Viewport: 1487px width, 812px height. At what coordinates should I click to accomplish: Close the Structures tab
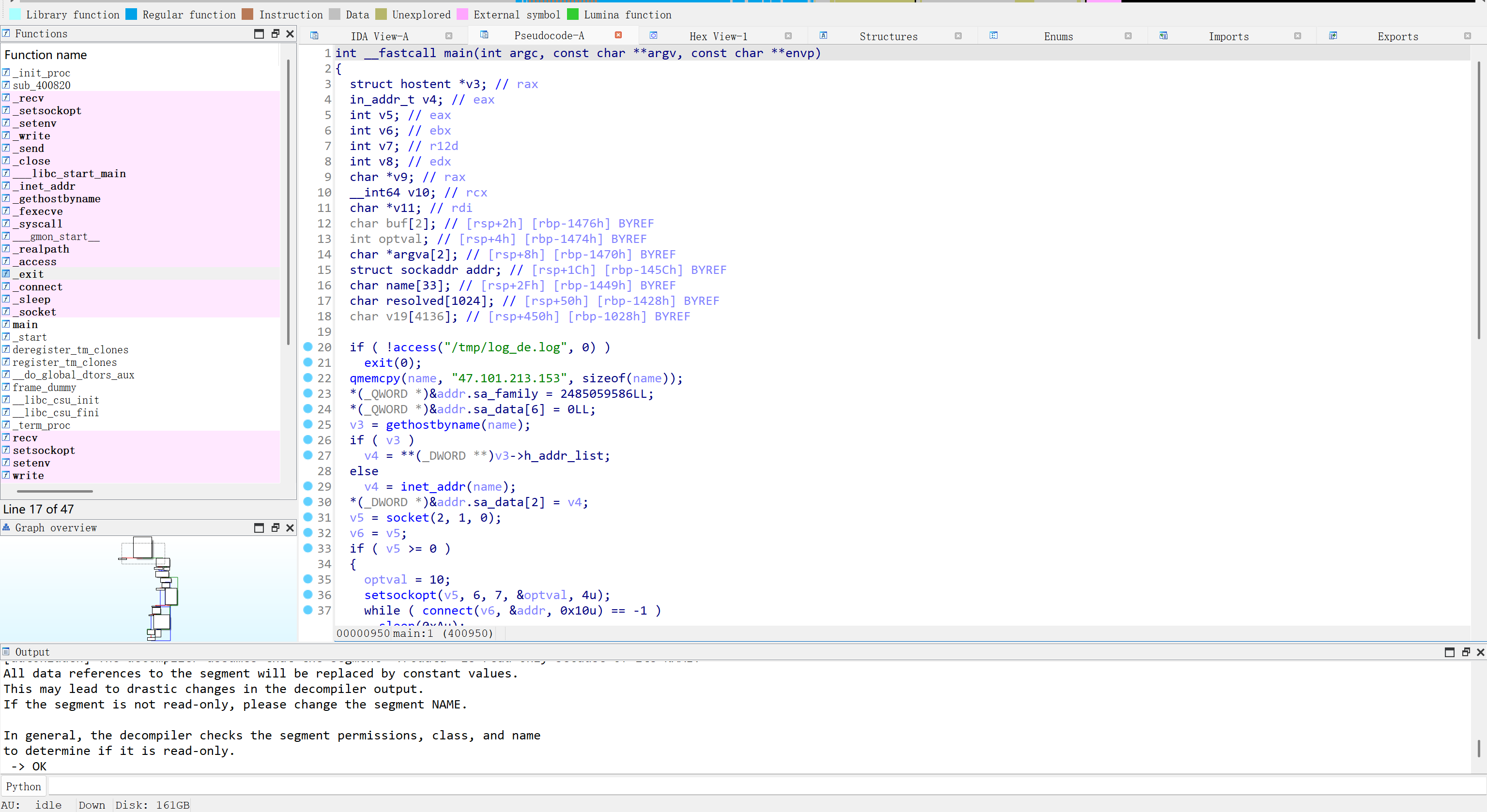[x=958, y=36]
